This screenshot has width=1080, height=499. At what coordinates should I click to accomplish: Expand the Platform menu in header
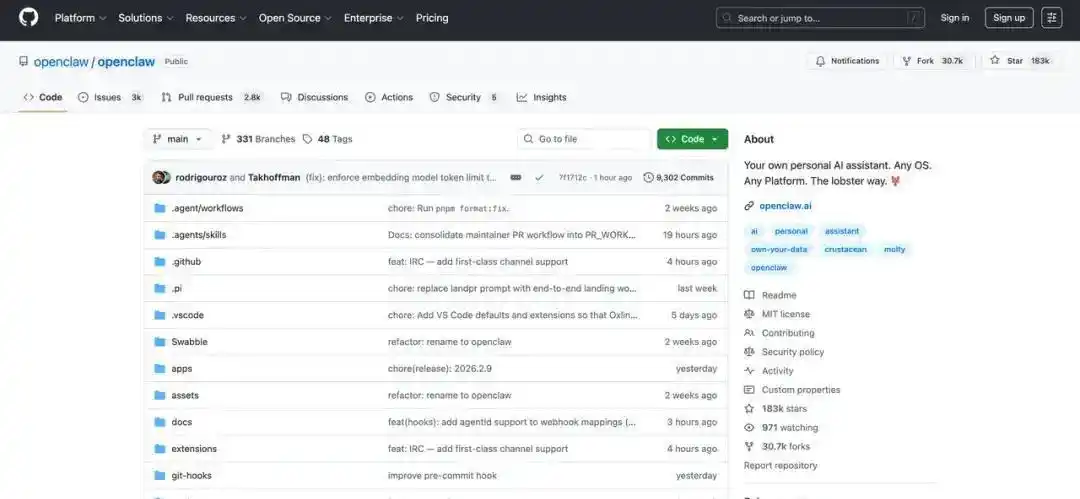click(x=79, y=18)
